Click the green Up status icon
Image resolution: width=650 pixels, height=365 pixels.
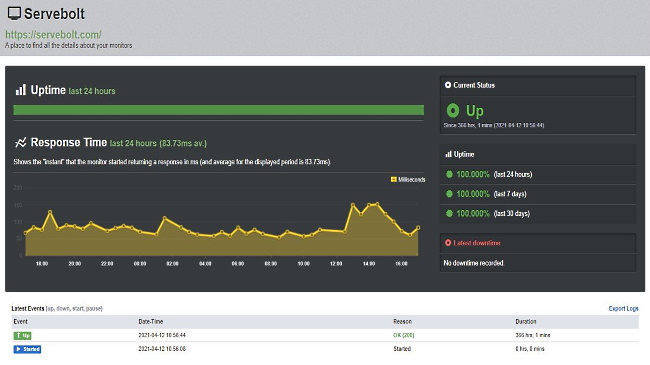coord(453,111)
